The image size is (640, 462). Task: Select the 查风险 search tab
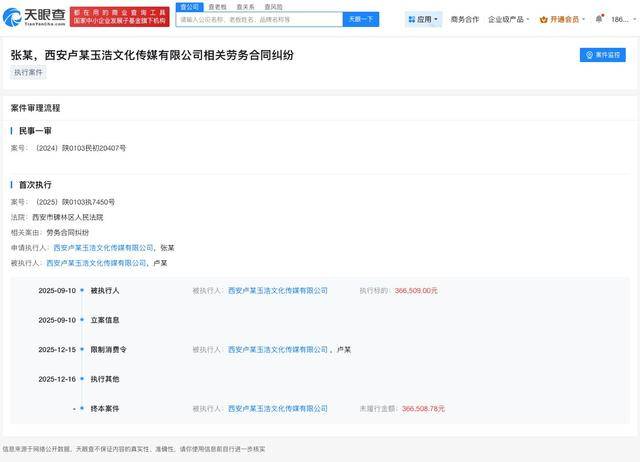pos(273,7)
